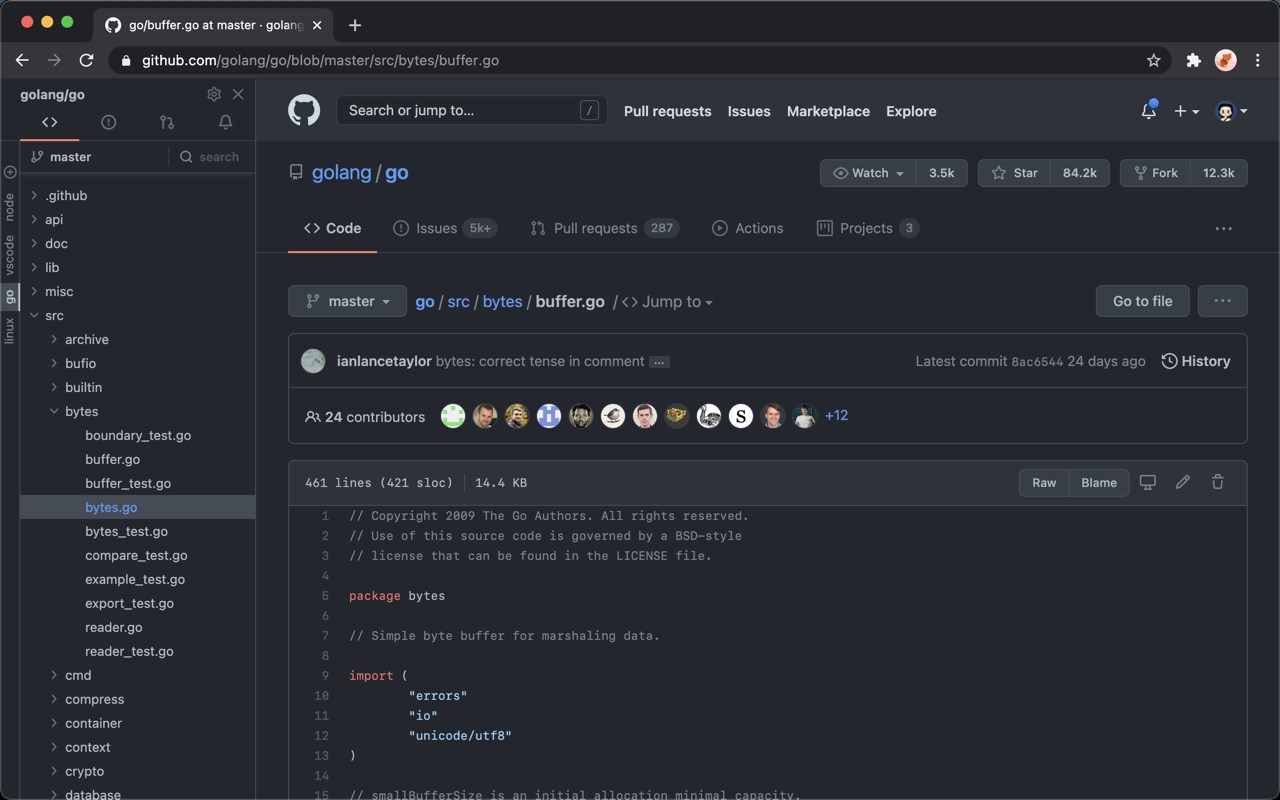Click ianlancetaylor's commit avatar
The image size is (1280, 800).
(313, 361)
